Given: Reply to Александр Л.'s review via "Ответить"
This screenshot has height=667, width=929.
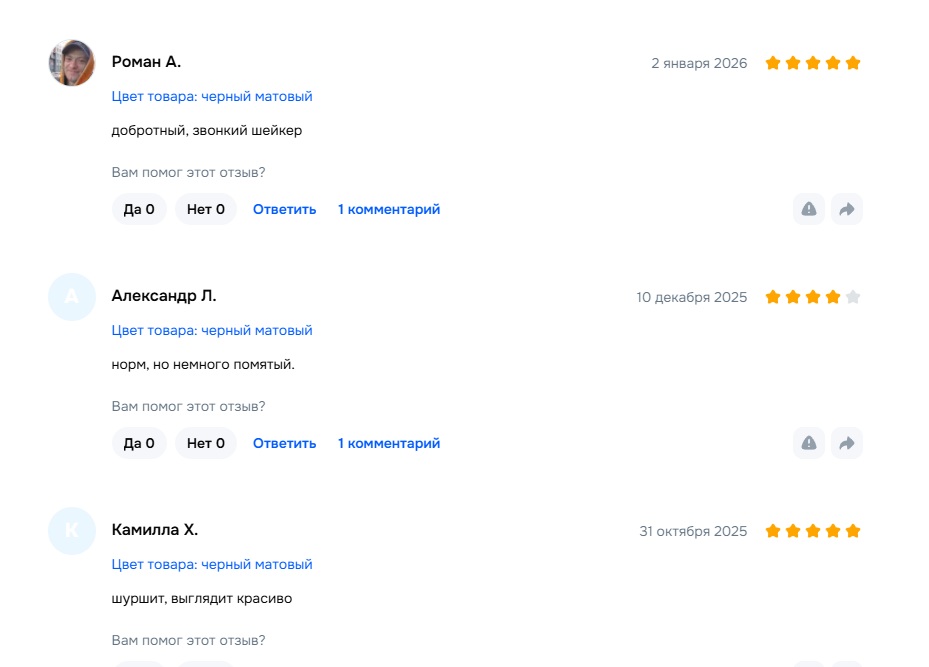Looking at the screenshot, I should point(284,443).
